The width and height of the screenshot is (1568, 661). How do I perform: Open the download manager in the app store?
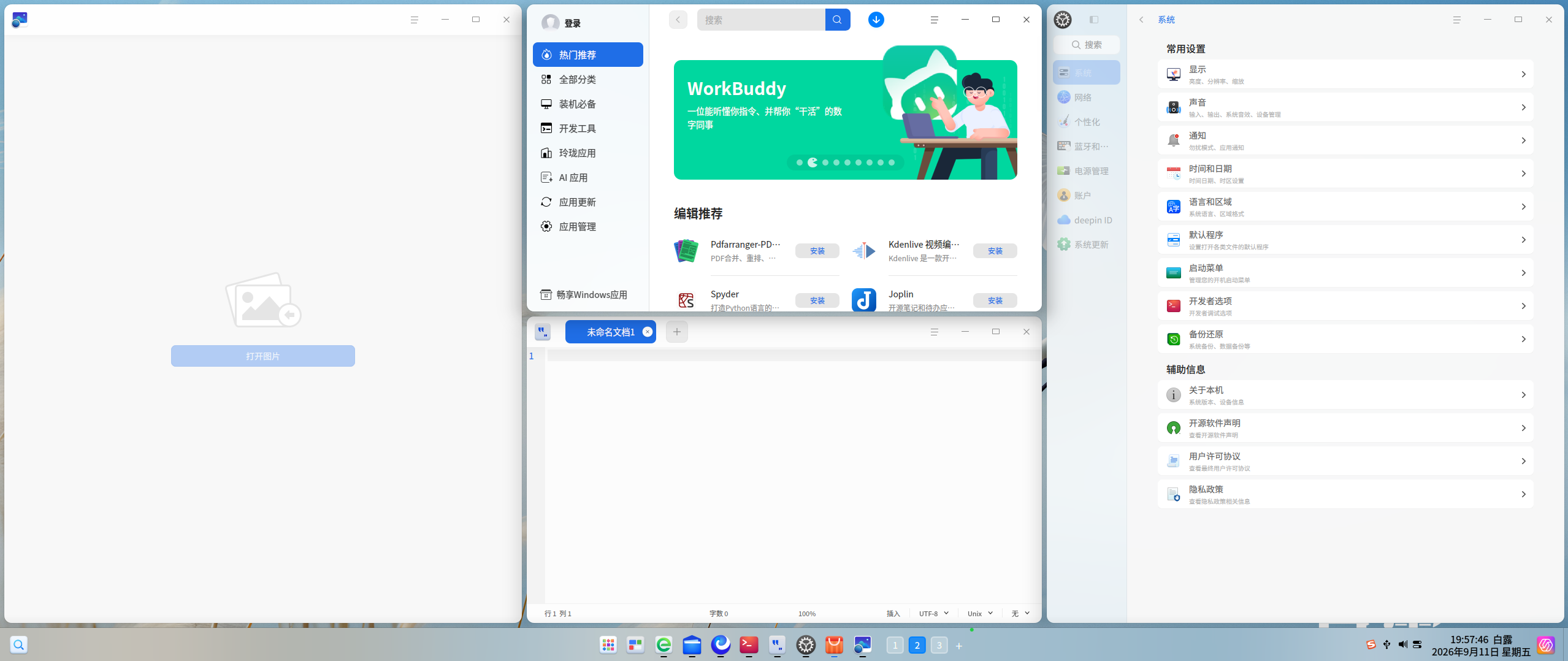coord(876,20)
